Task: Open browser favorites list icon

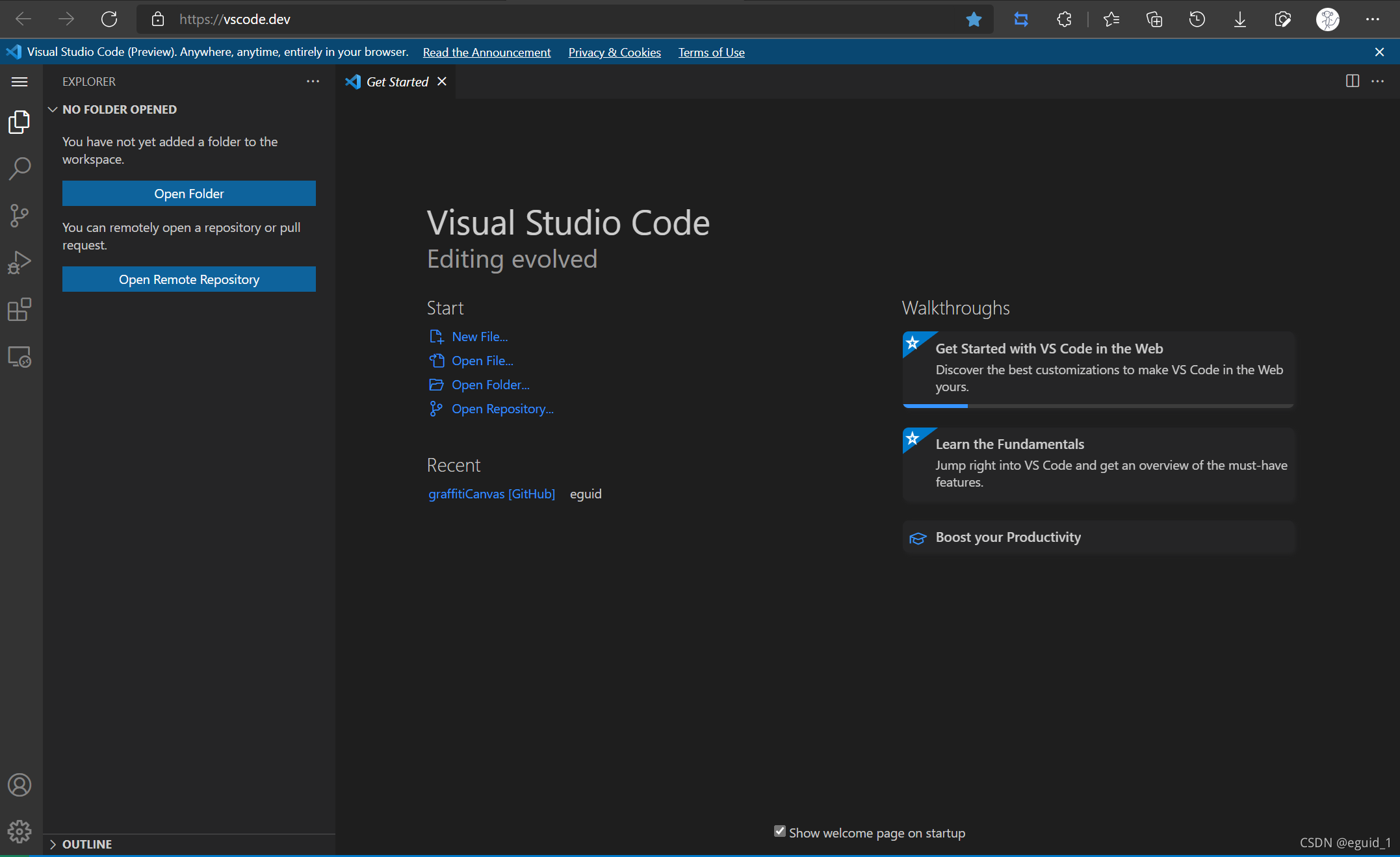Action: point(1111,19)
